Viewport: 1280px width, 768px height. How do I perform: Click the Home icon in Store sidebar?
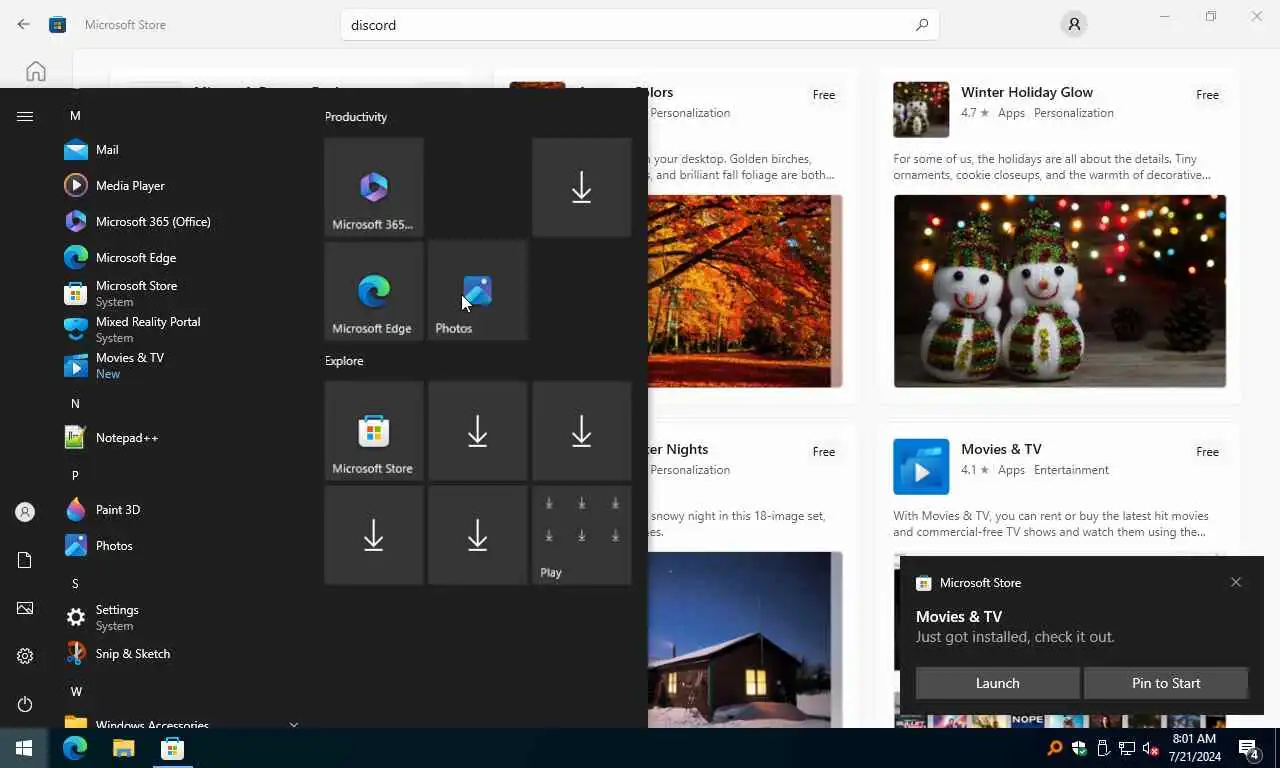coord(36,71)
